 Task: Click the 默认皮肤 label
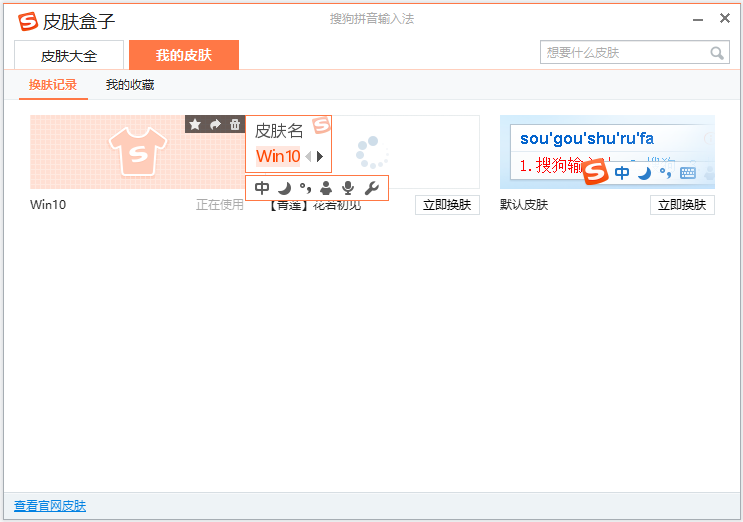click(x=524, y=205)
